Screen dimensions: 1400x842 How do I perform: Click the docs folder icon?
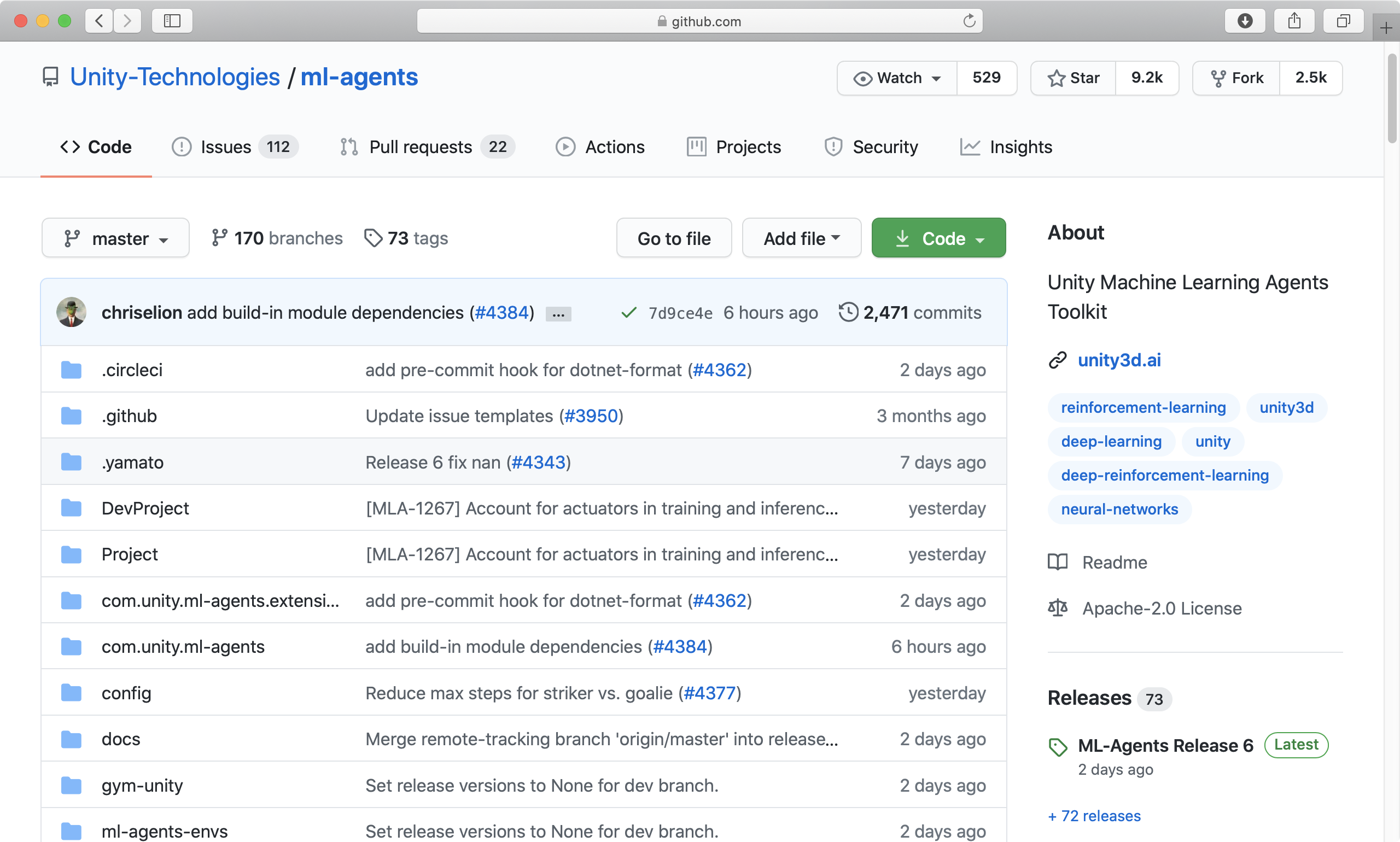click(72, 739)
